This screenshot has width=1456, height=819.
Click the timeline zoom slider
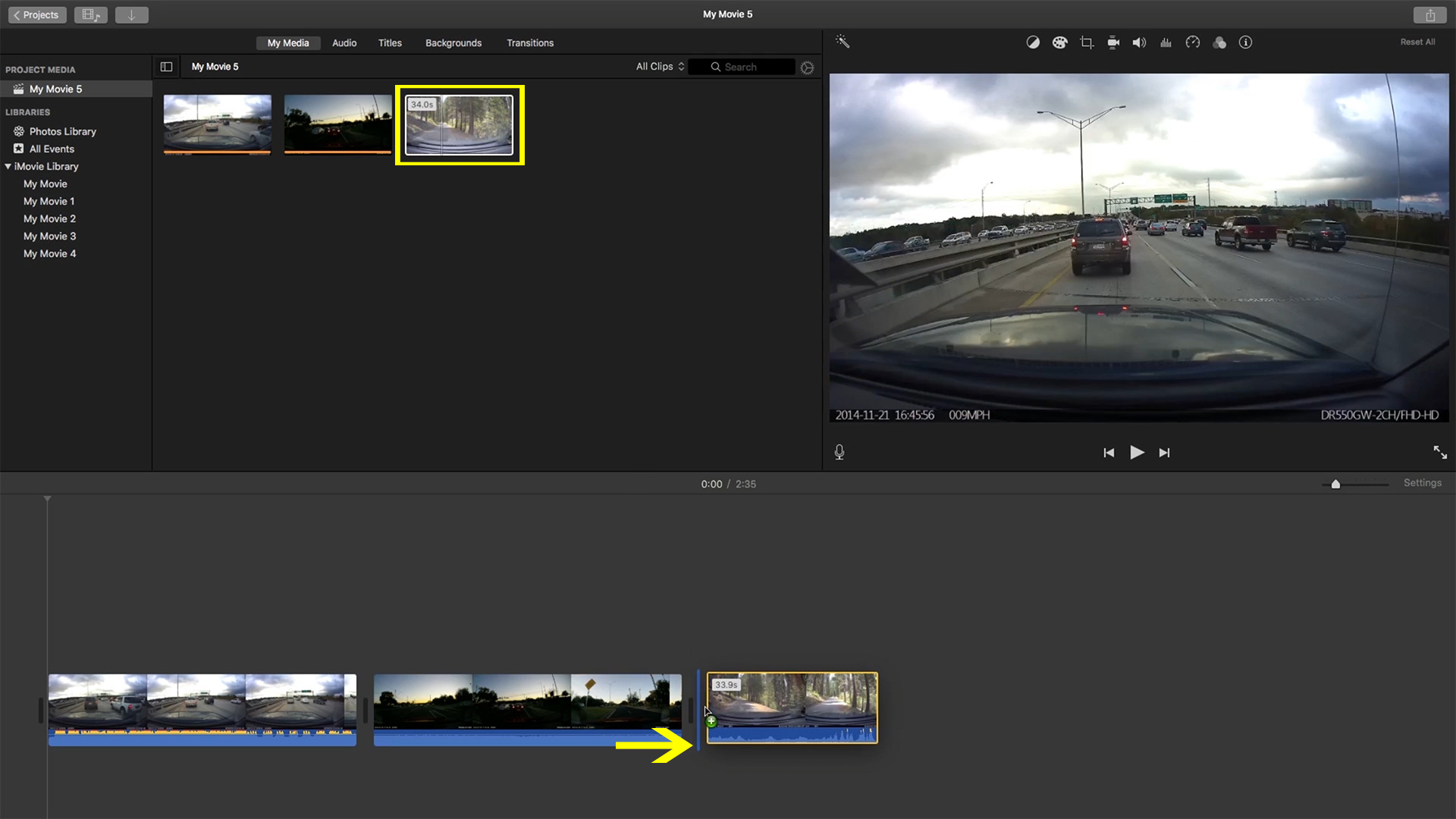1335,484
